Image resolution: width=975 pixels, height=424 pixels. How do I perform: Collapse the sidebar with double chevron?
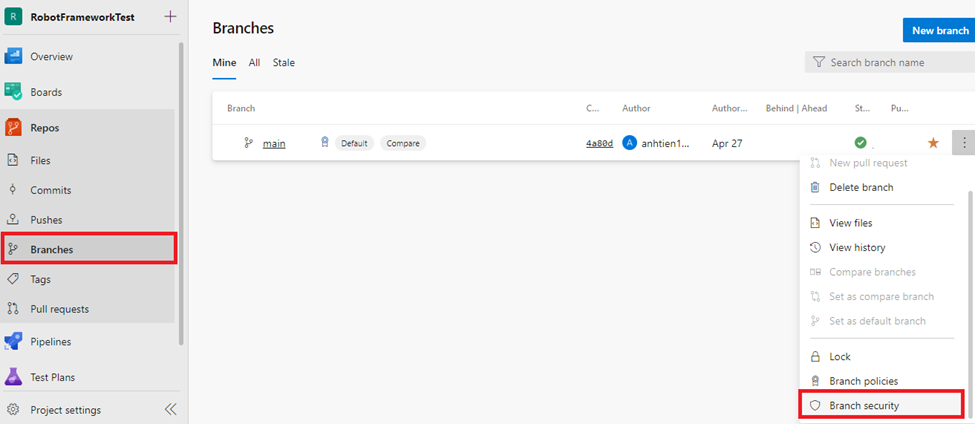170,409
